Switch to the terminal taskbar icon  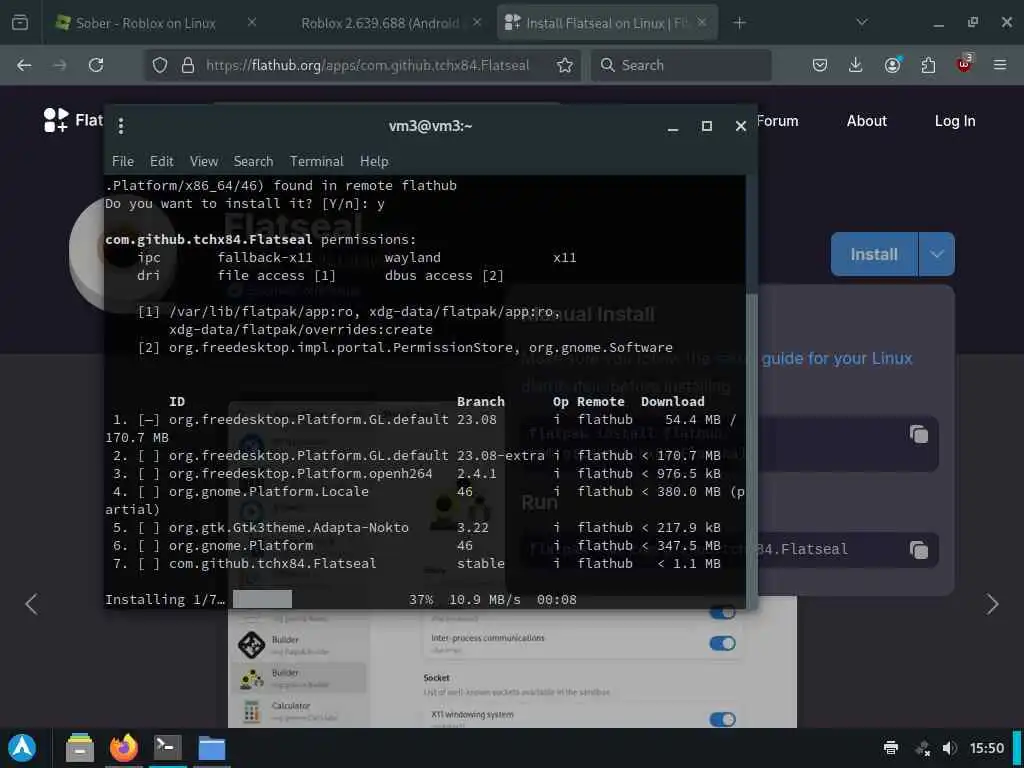[167, 747]
